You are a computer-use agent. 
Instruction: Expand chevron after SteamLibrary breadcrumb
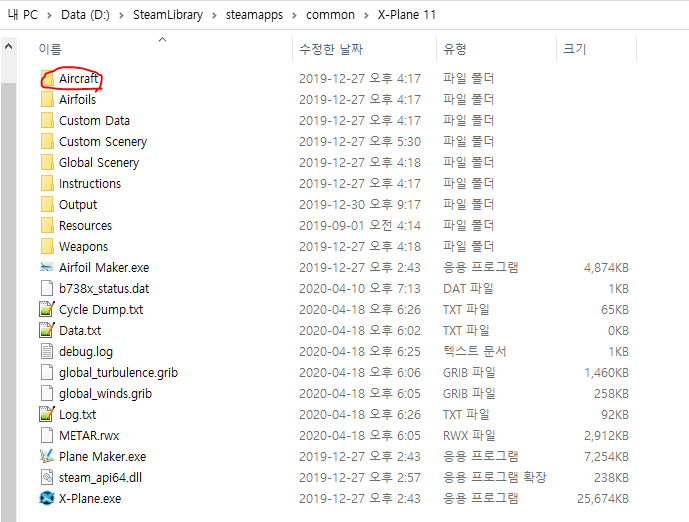214,16
